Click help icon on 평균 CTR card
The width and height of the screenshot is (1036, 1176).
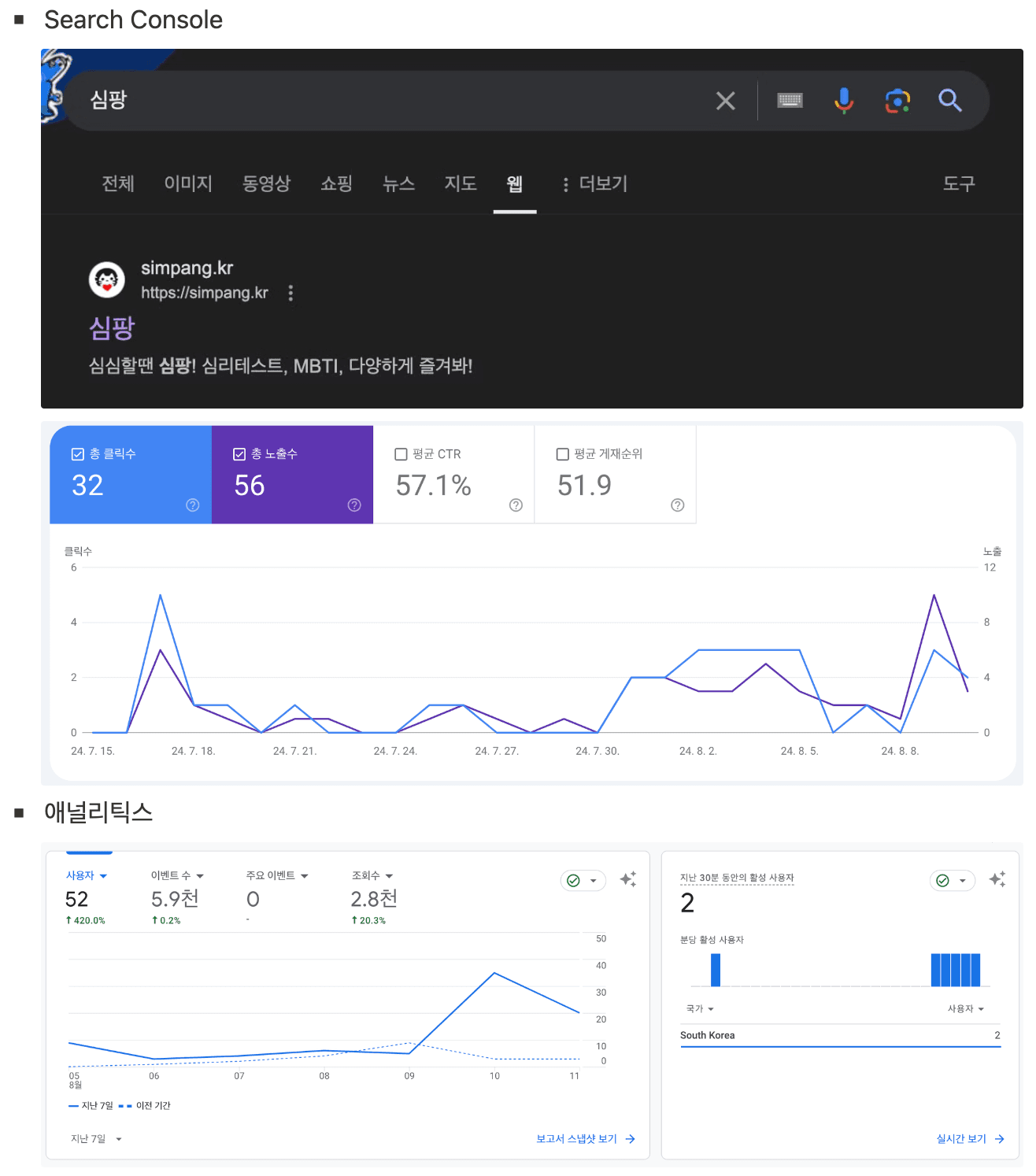[x=516, y=505]
